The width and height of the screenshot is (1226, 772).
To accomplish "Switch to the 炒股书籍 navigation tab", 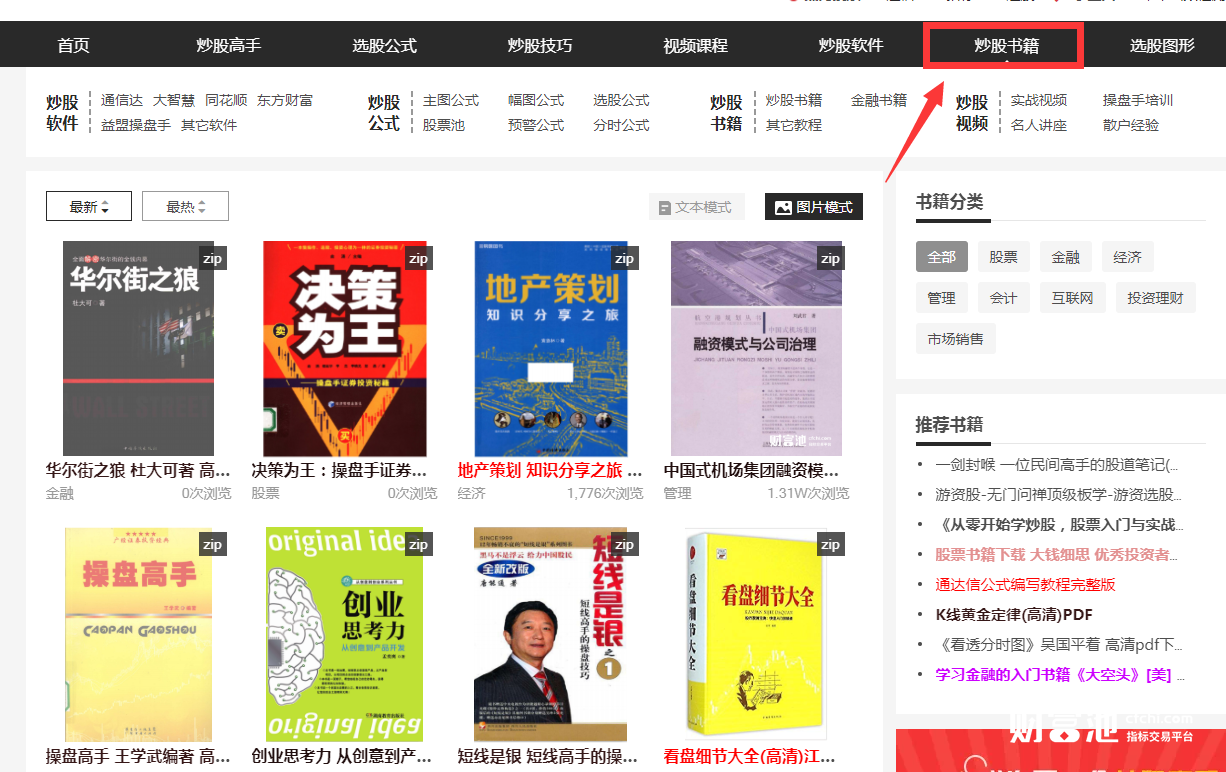I will tap(1003, 44).
